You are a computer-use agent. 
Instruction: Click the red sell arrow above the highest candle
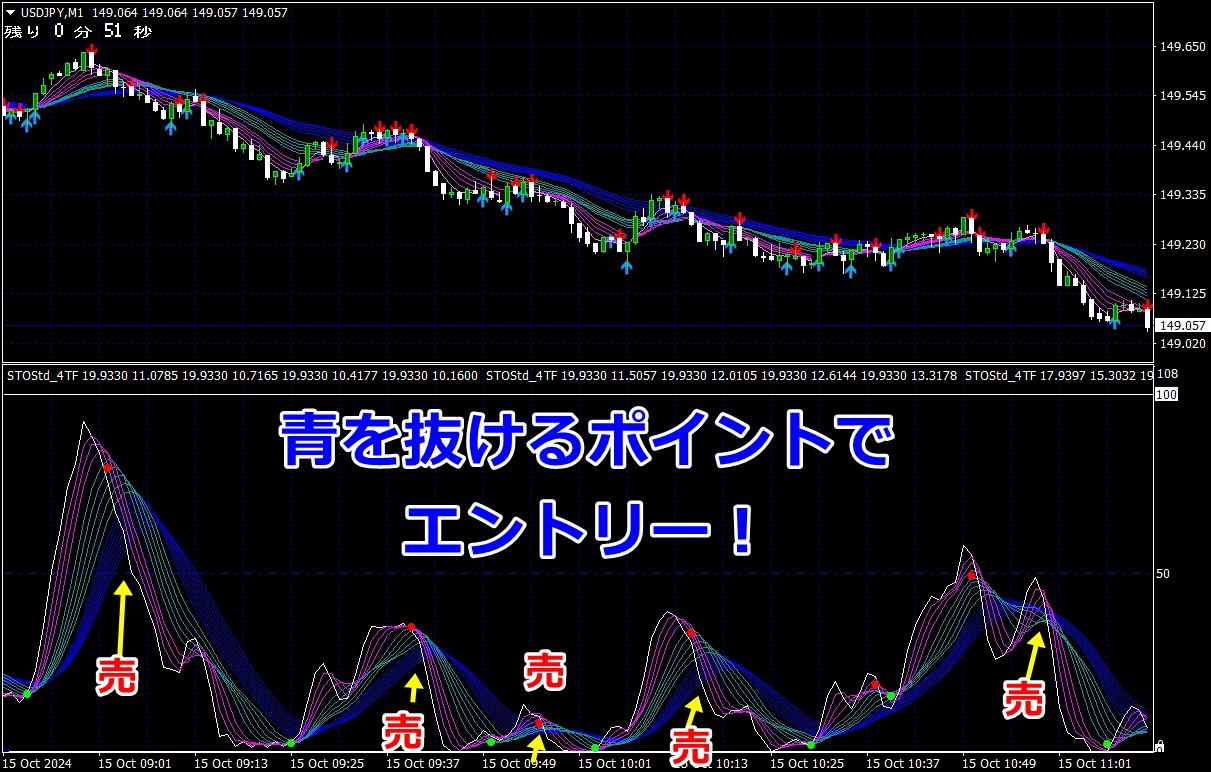point(91,50)
